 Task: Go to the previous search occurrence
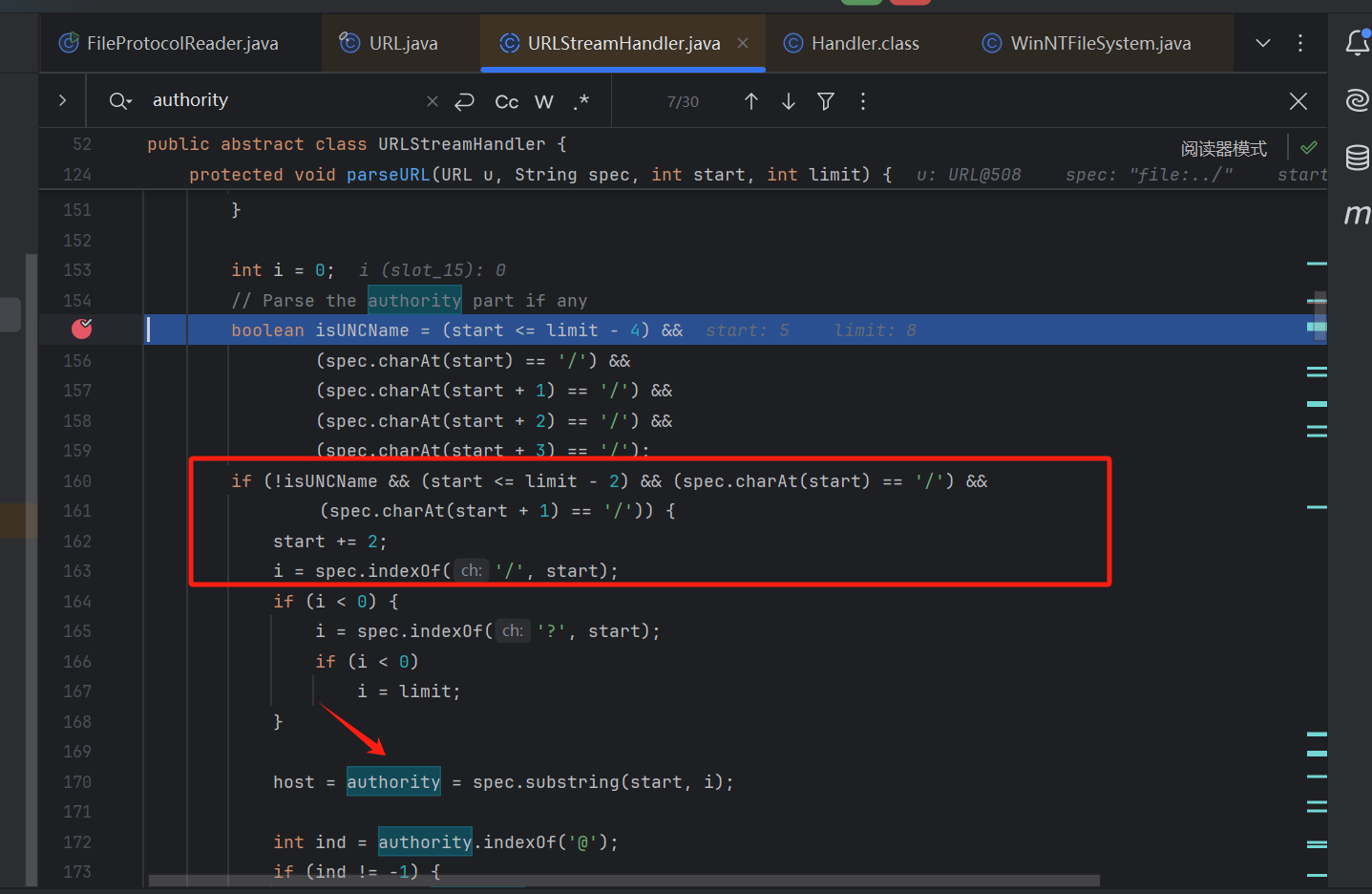tap(751, 101)
